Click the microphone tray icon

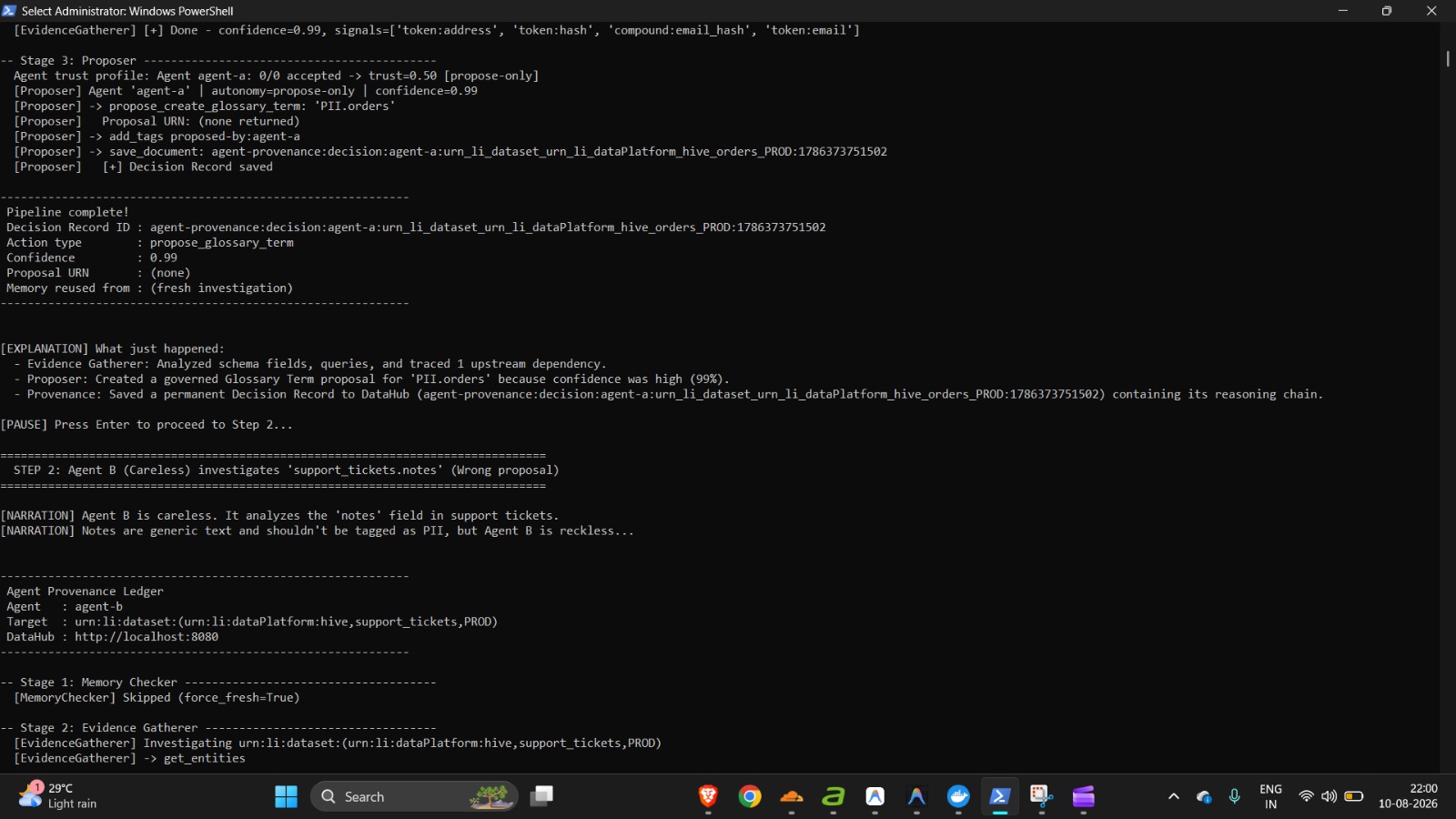[x=1235, y=796]
